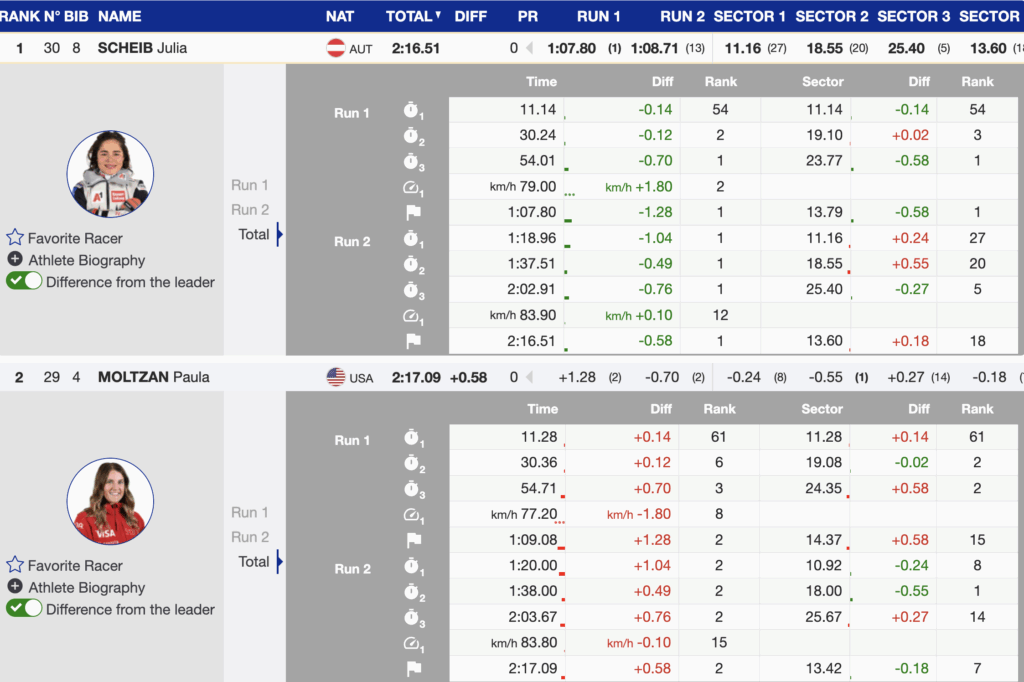Screen dimensions: 1024x682
Task: Click Scheib's Favorite Racer star icon
Action: click(x=15, y=238)
